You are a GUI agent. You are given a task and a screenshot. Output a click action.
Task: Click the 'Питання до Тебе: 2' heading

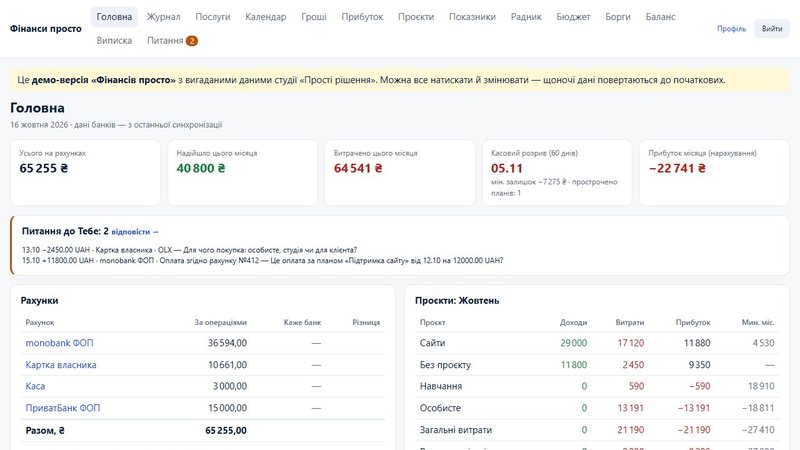(x=65, y=231)
